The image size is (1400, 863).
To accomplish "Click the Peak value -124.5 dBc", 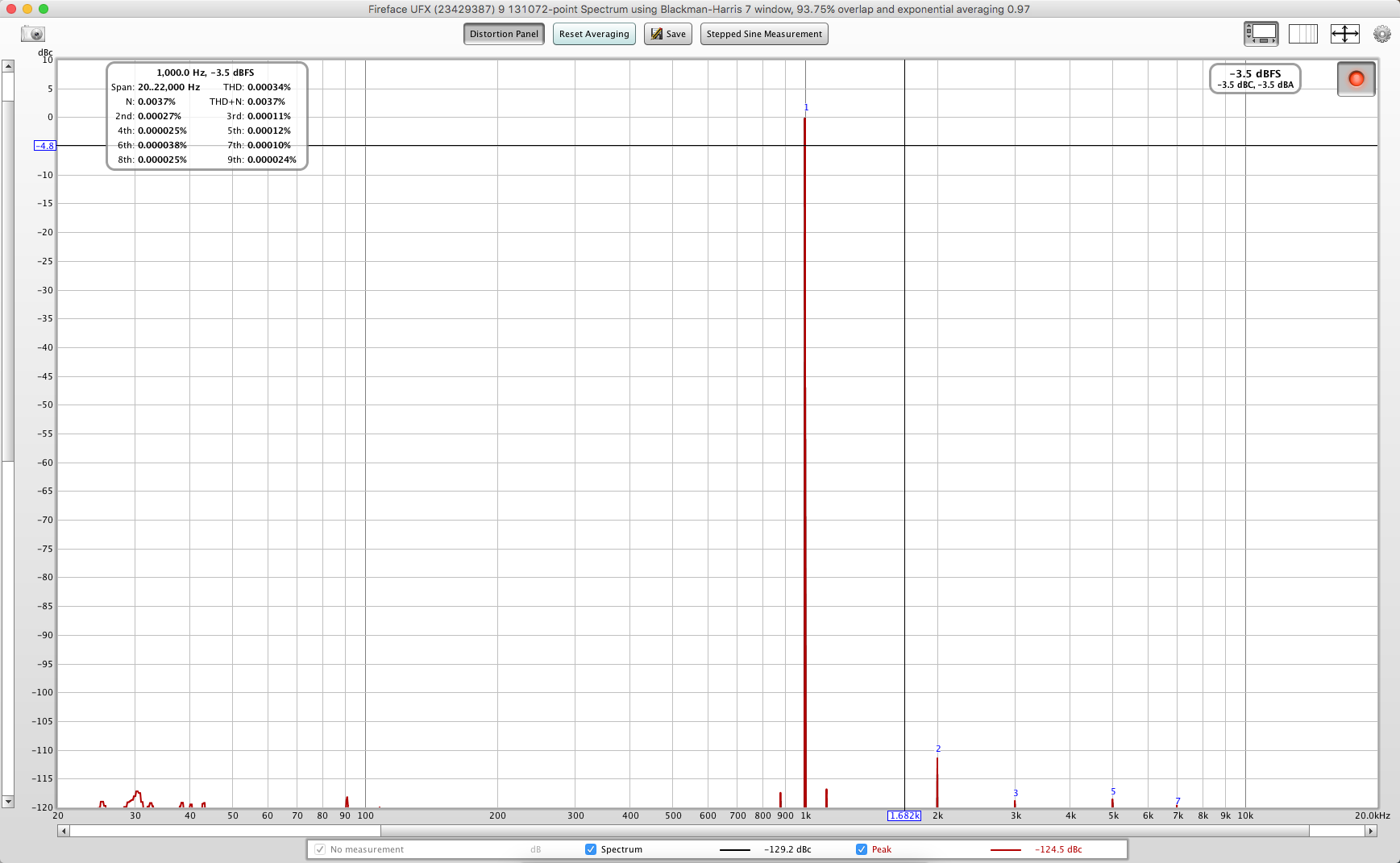I will click(x=1058, y=849).
